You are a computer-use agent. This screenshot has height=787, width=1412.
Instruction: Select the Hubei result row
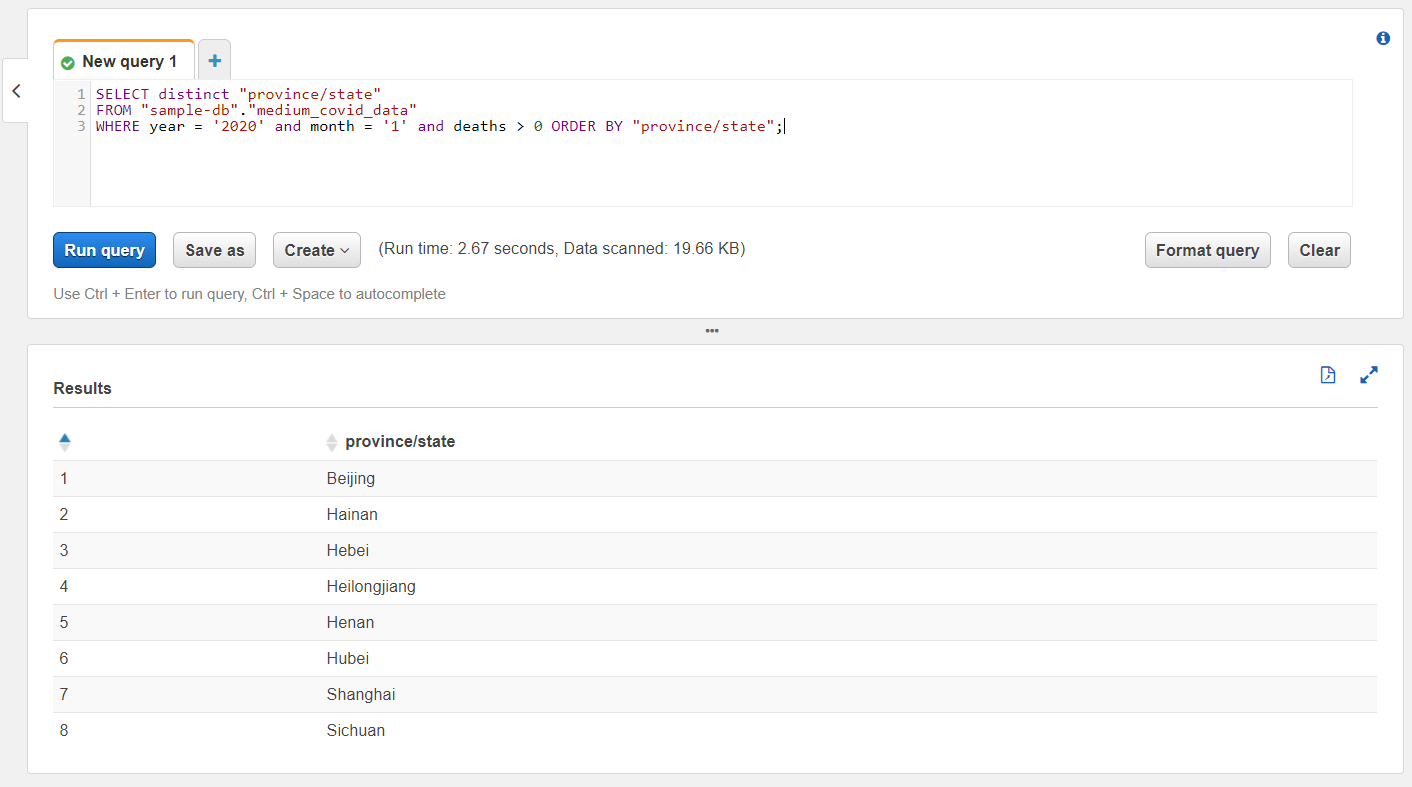[349, 658]
